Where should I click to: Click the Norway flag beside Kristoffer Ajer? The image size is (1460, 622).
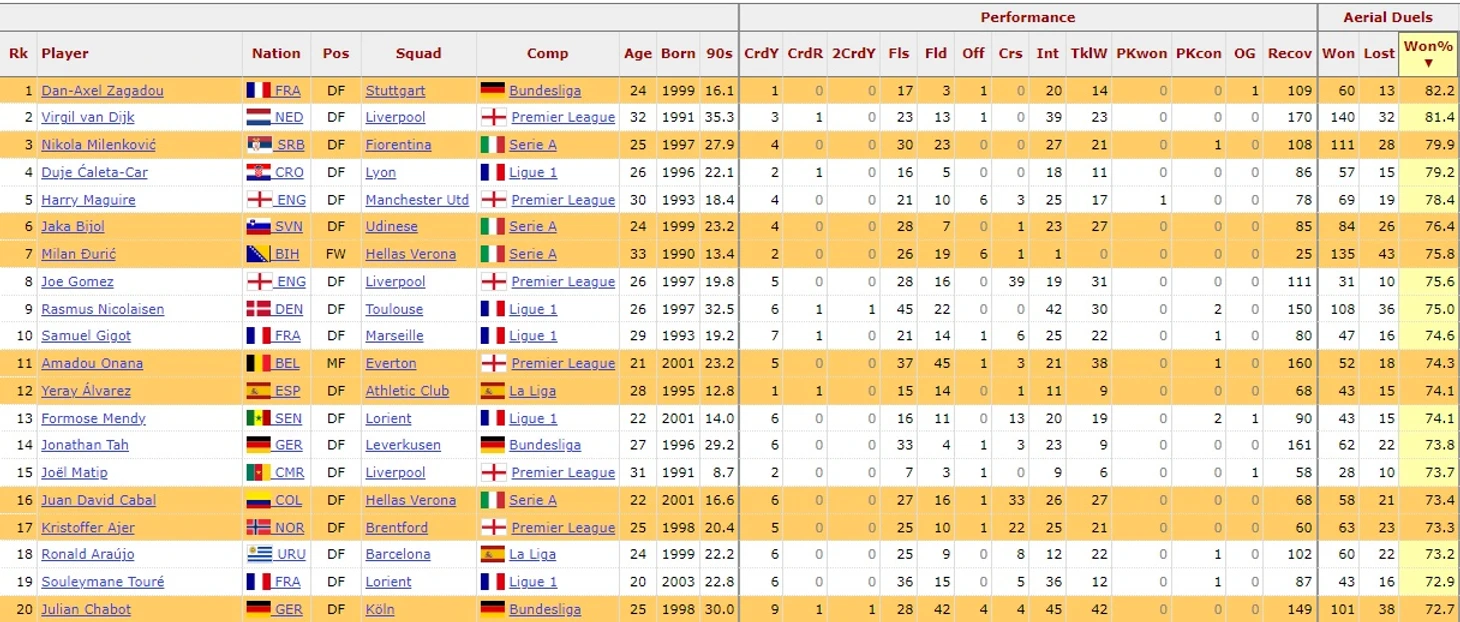(259, 527)
